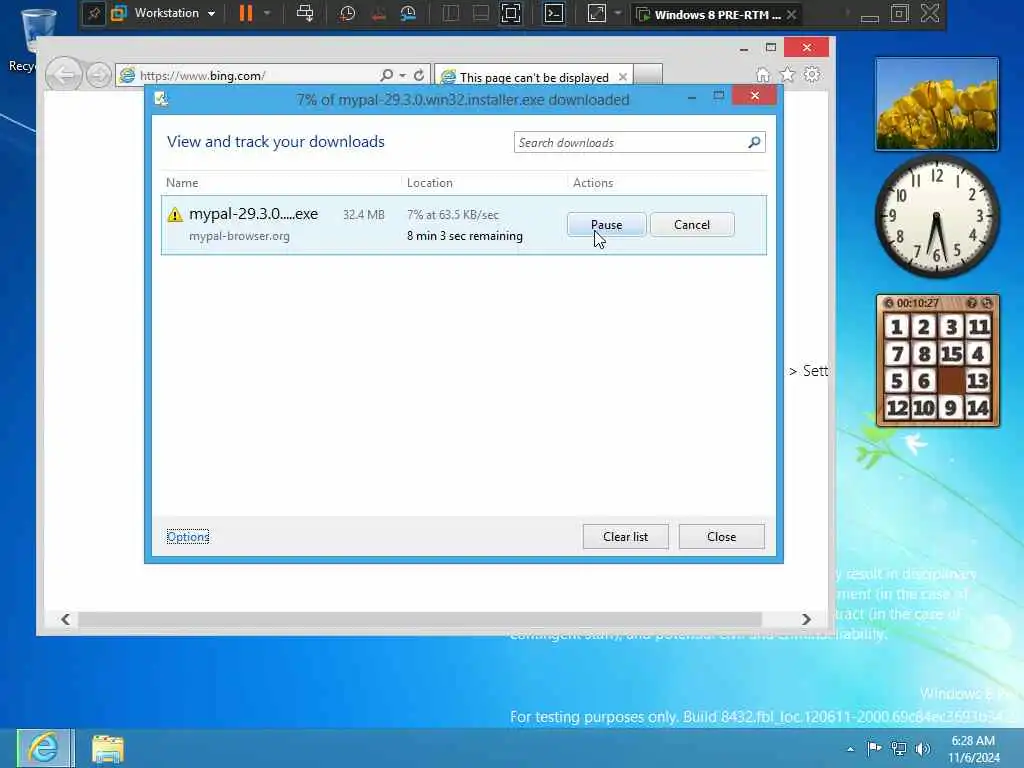Click the IE horizontal scrollbar left arrow
The height and width of the screenshot is (768, 1024).
click(x=65, y=619)
